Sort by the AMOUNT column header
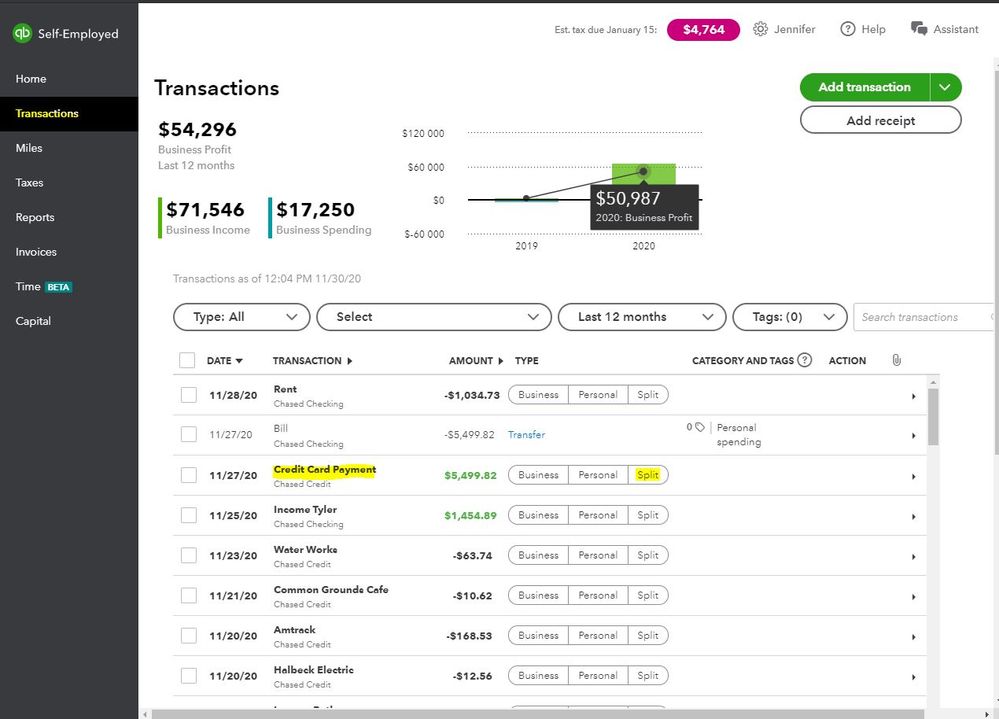The image size is (999, 719). pyautogui.click(x=476, y=360)
